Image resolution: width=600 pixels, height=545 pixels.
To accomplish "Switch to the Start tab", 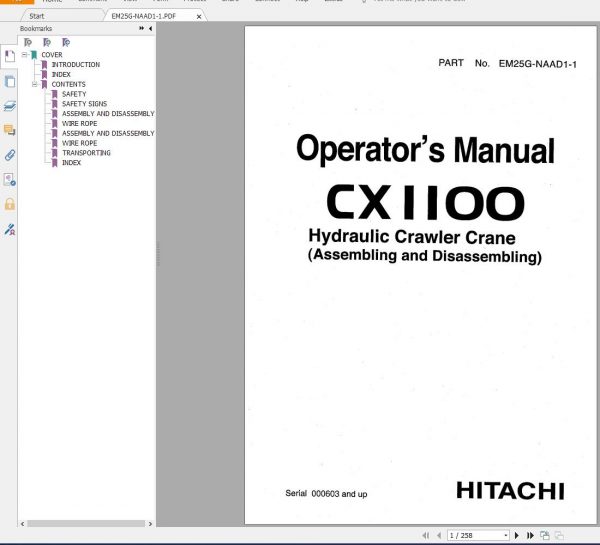I will tap(37, 16).
